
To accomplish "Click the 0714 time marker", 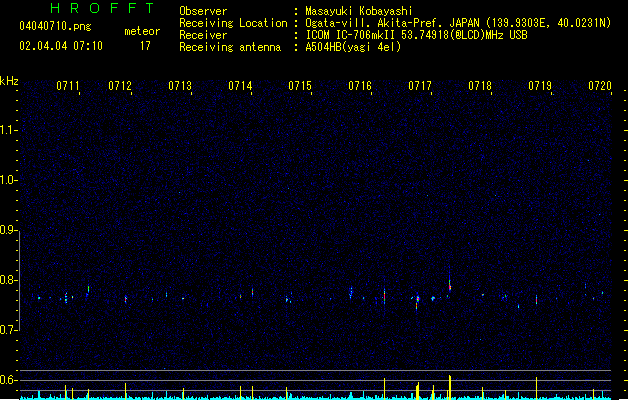I will coord(240,86).
